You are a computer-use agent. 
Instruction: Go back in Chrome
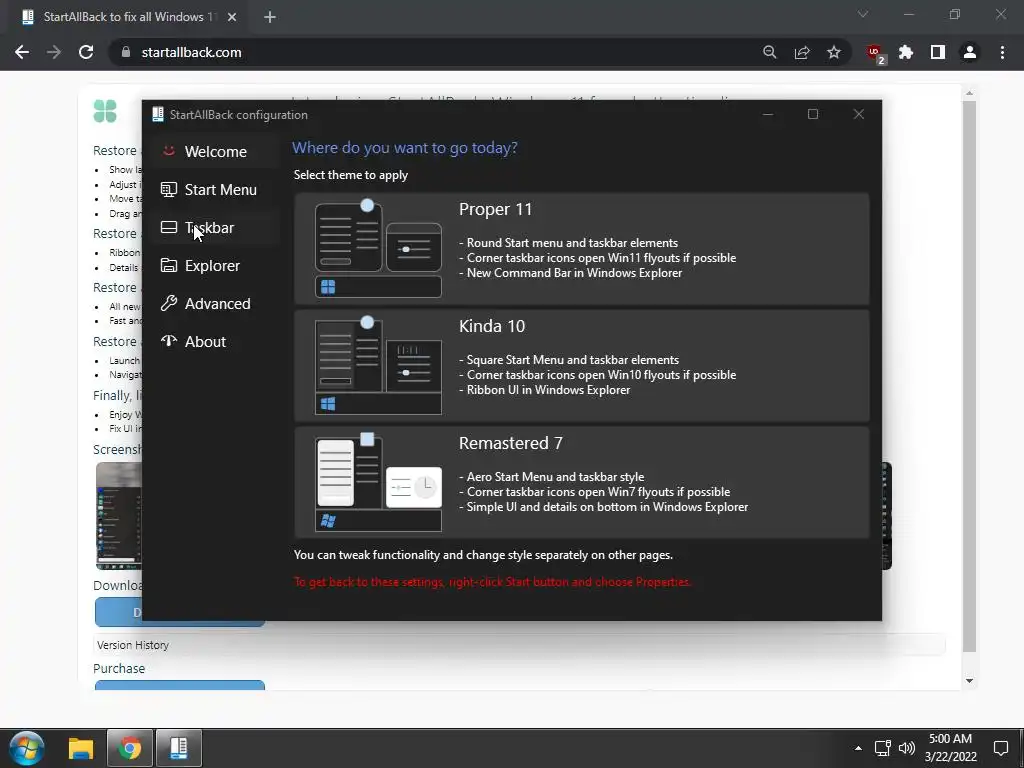click(x=22, y=52)
